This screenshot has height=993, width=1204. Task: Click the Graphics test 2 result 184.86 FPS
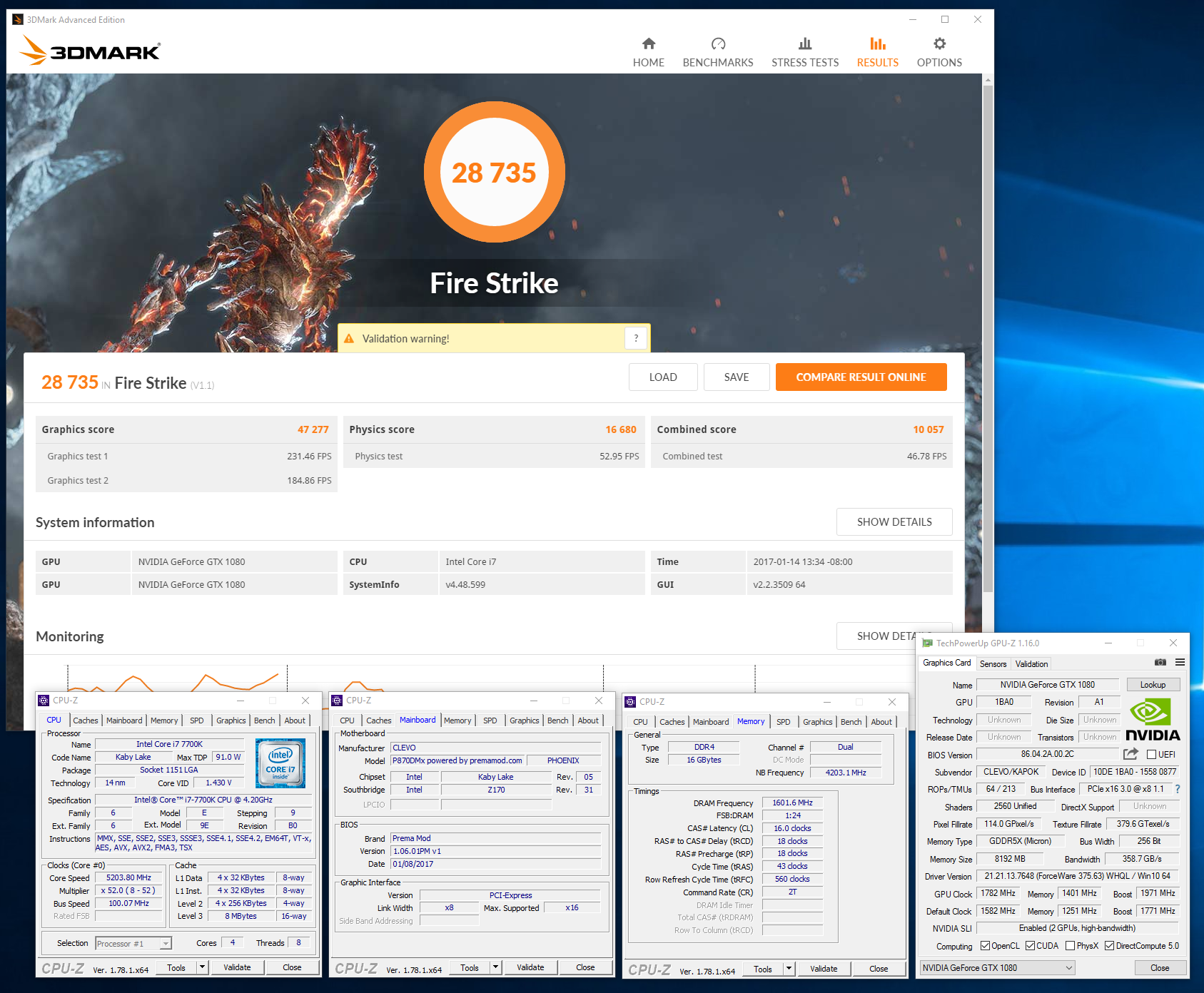point(309,480)
